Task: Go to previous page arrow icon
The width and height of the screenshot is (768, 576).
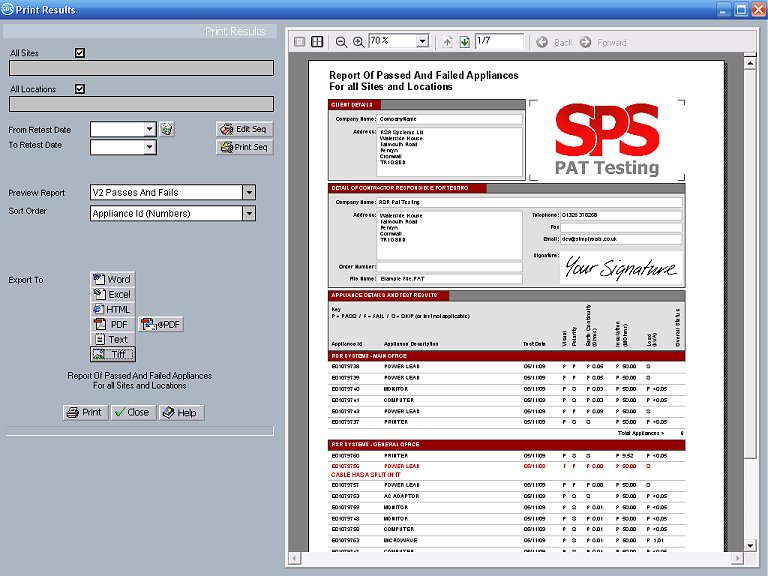Action: (x=447, y=42)
